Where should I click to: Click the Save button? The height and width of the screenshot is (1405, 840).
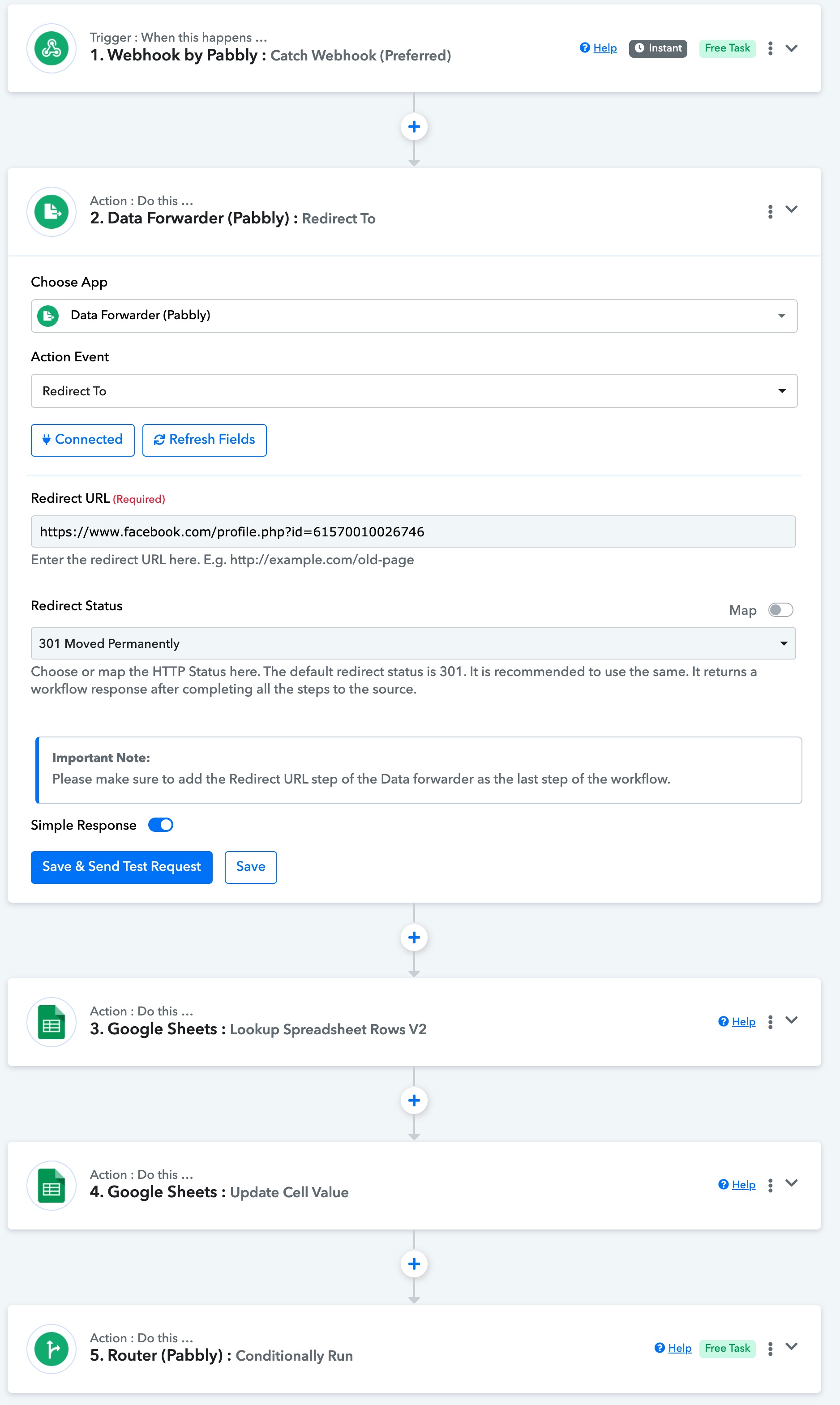click(x=251, y=867)
